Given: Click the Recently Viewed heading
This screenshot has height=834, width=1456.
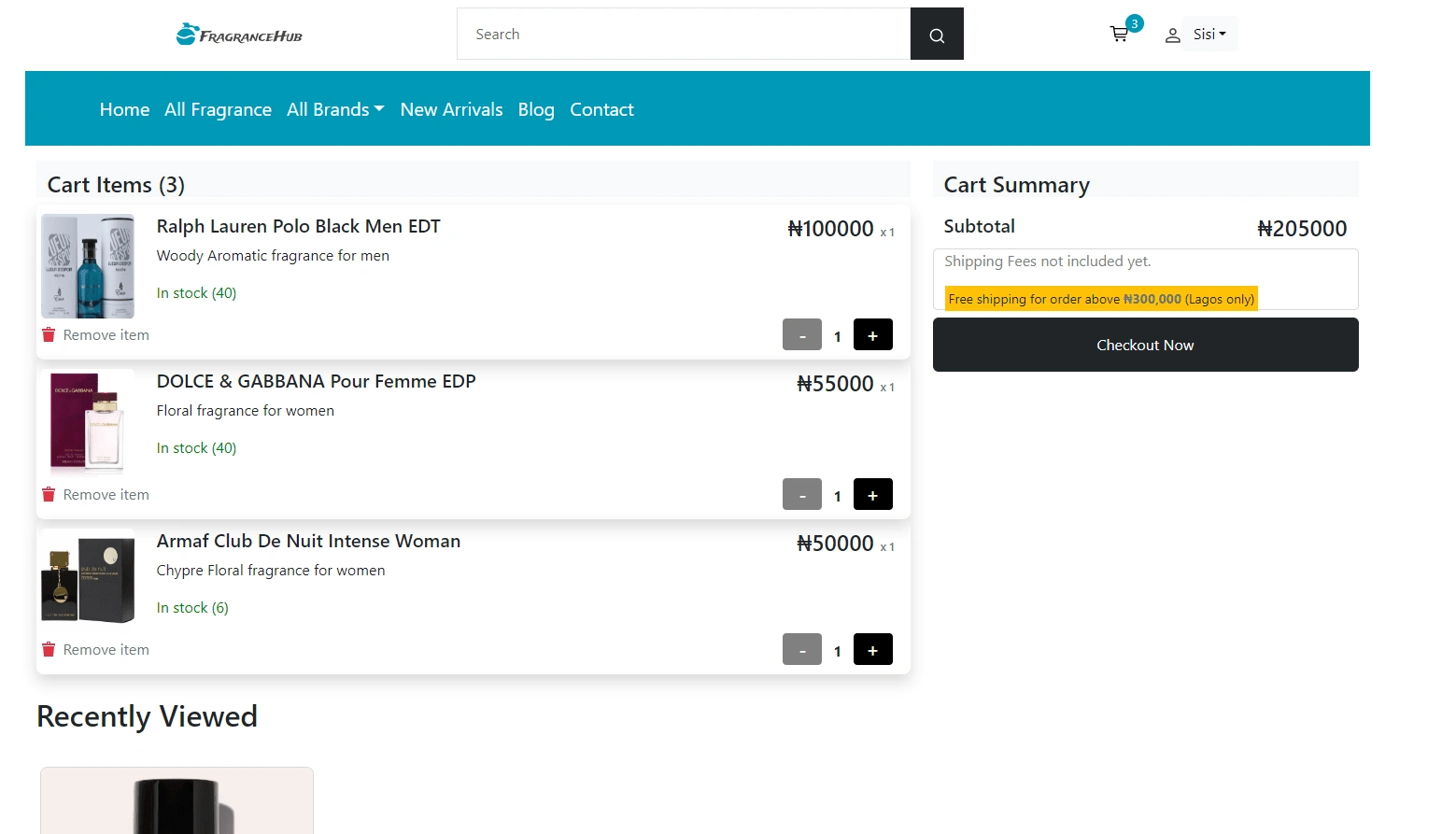Looking at the screenshot, I should click(147, 716).
